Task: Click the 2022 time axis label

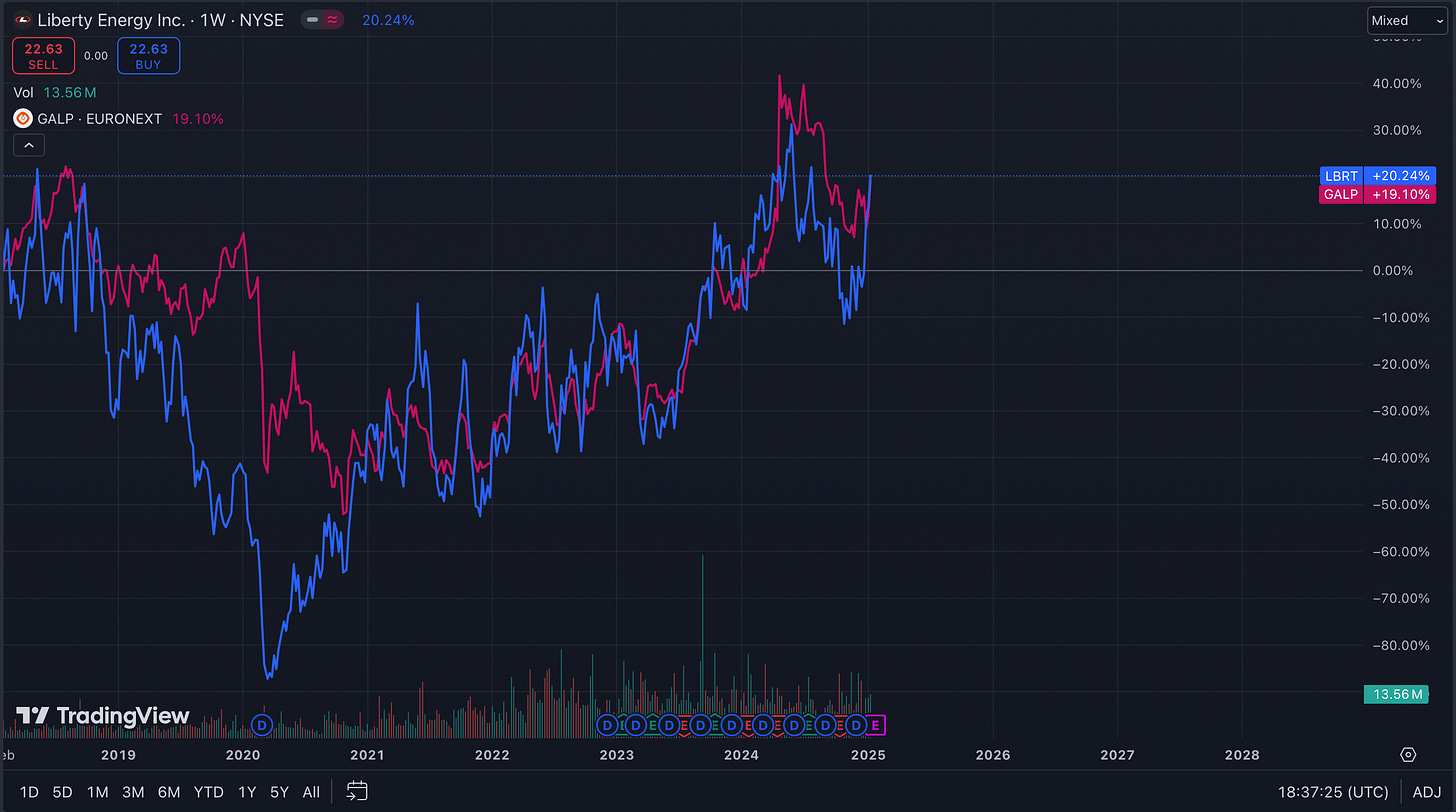Action: pos(492,755)
